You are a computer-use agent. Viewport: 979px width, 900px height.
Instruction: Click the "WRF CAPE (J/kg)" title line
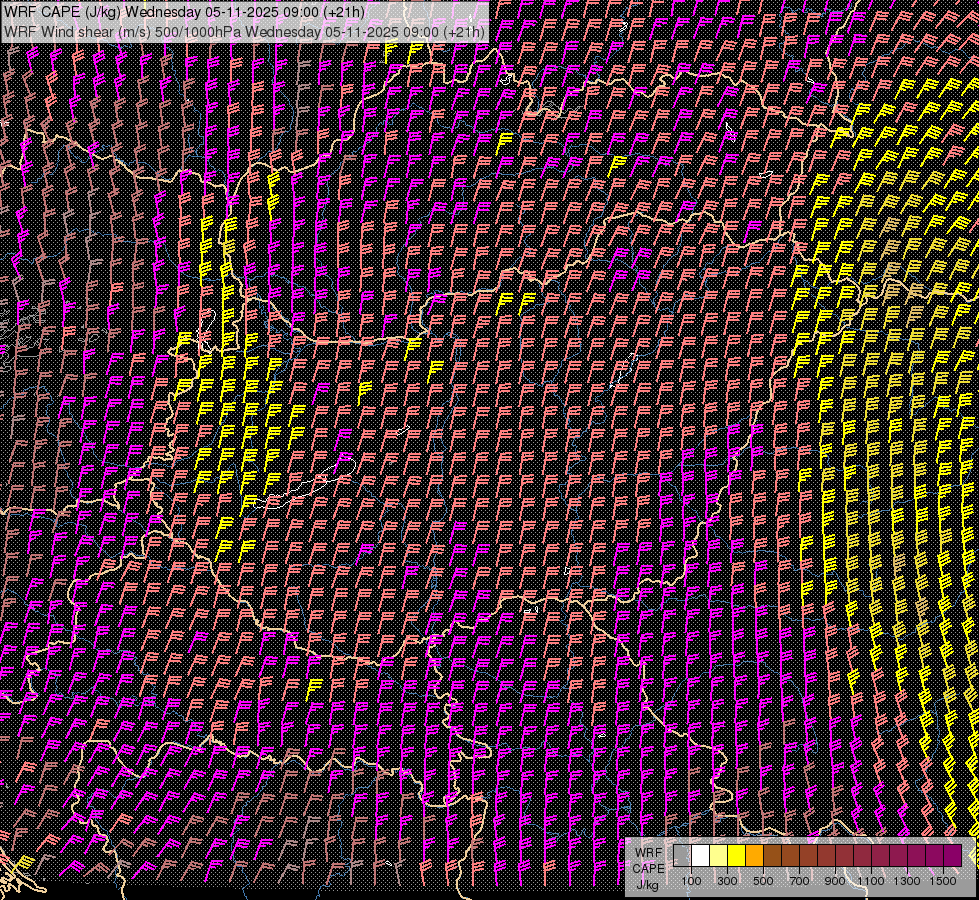pos(184,12)
